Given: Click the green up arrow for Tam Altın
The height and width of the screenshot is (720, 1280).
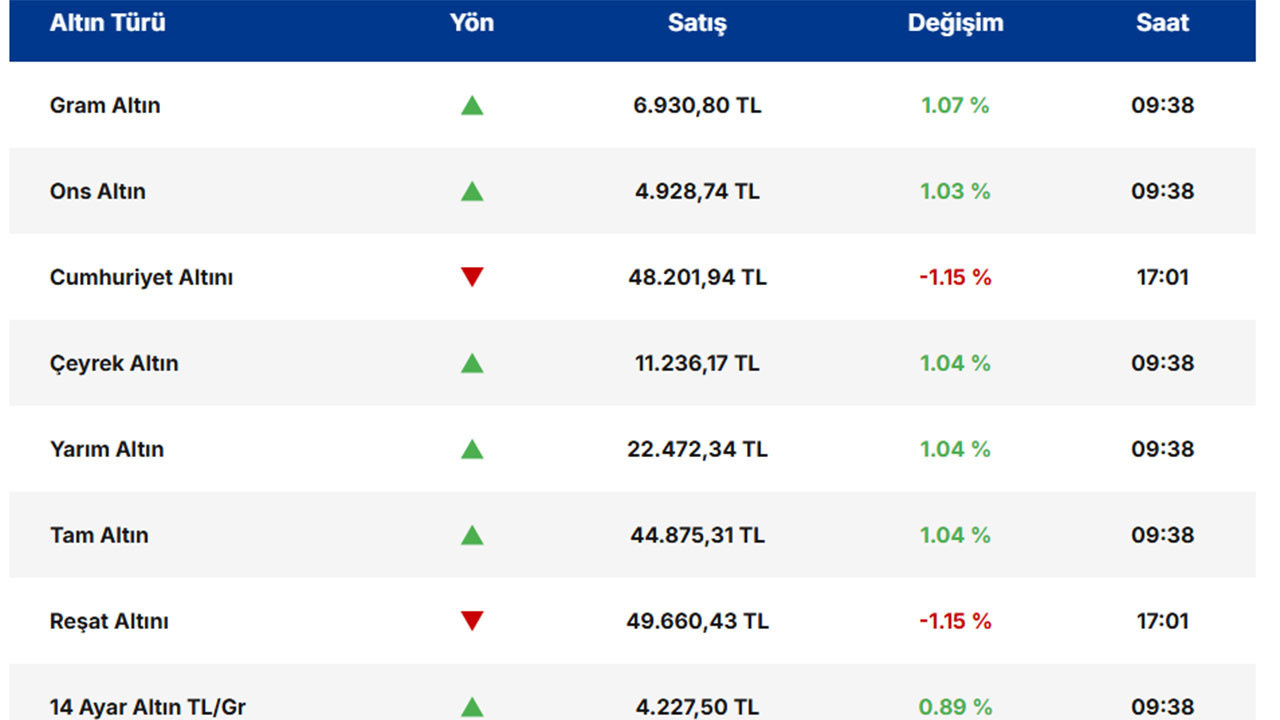Looking at the screenshot, I should [x=472, y=535].
